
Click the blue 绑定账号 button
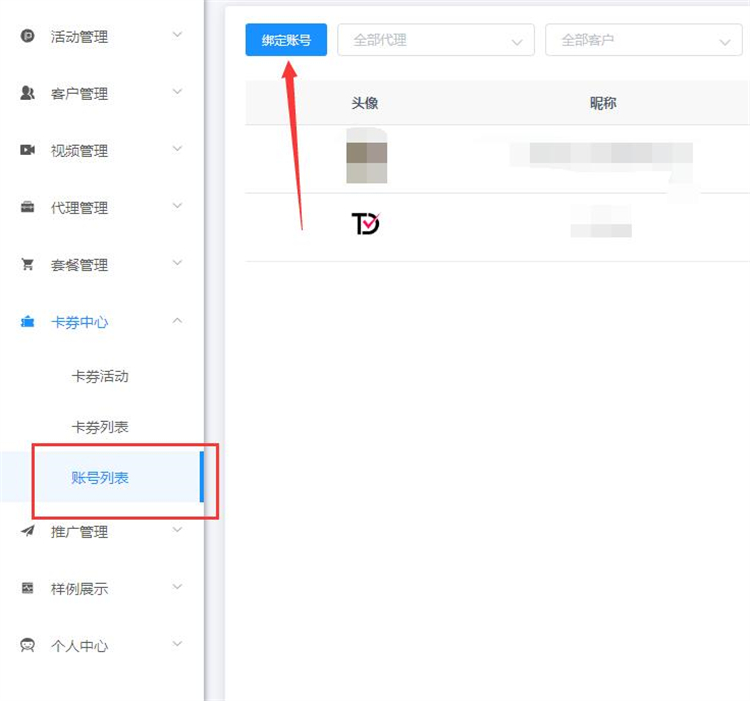[x=286, y=40]
